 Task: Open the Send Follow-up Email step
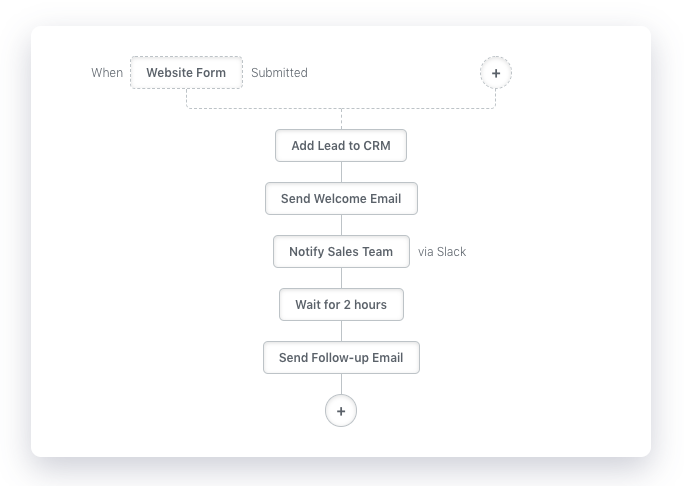[341, 357]
